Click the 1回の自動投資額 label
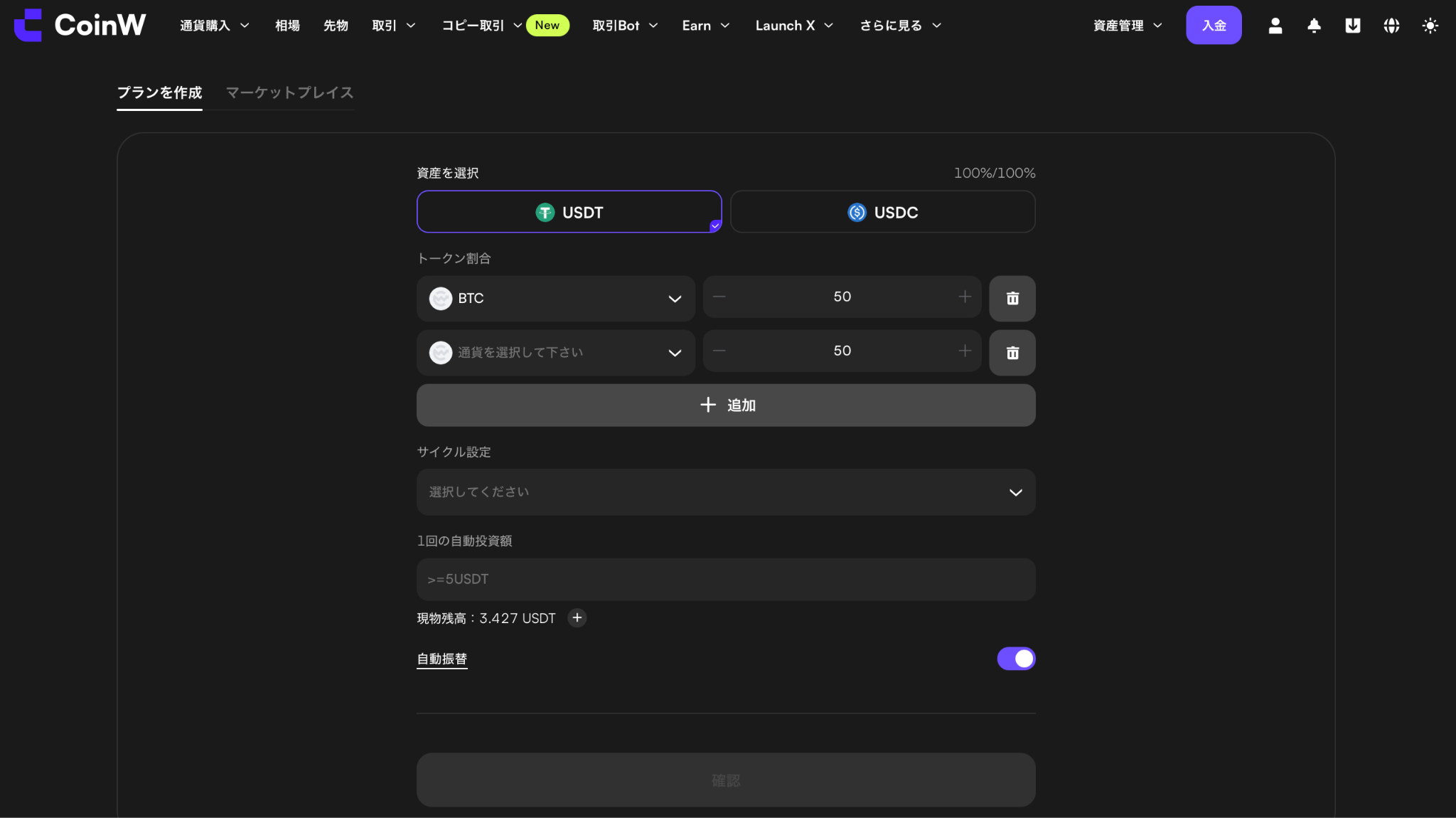1456x818 pixels. [x=464, y=541]
